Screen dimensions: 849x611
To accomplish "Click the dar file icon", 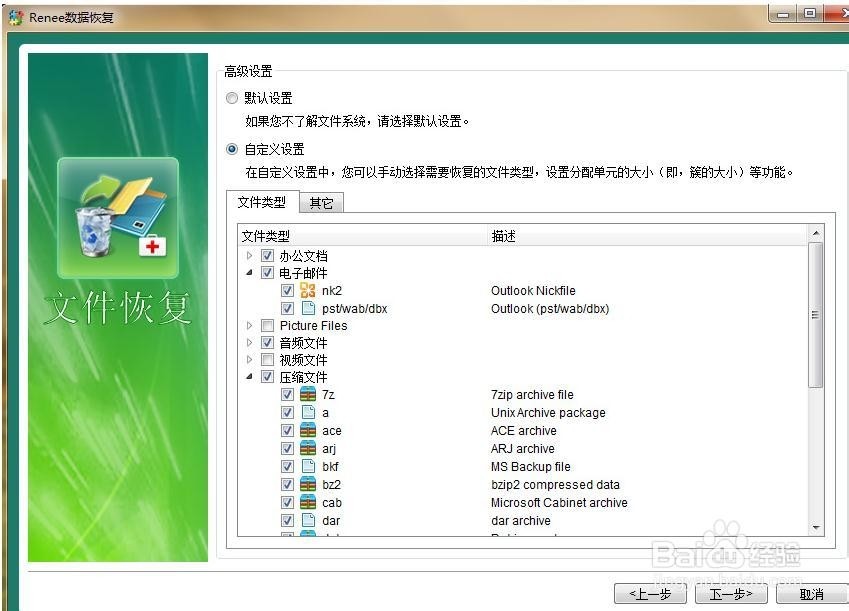I will pos(308,520).
